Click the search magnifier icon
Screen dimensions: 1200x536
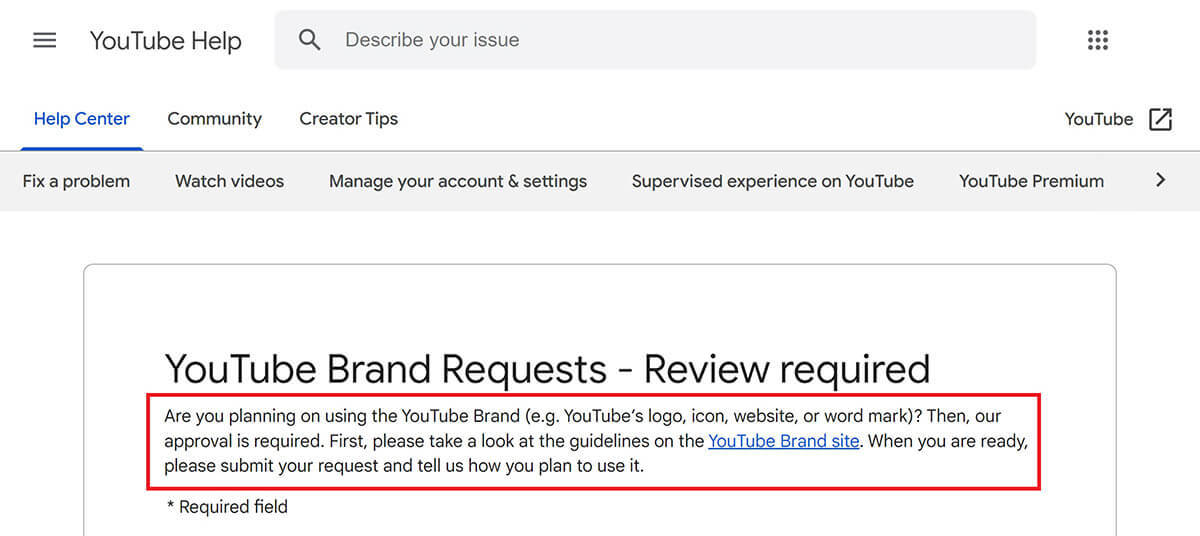[x=310, y=40]
